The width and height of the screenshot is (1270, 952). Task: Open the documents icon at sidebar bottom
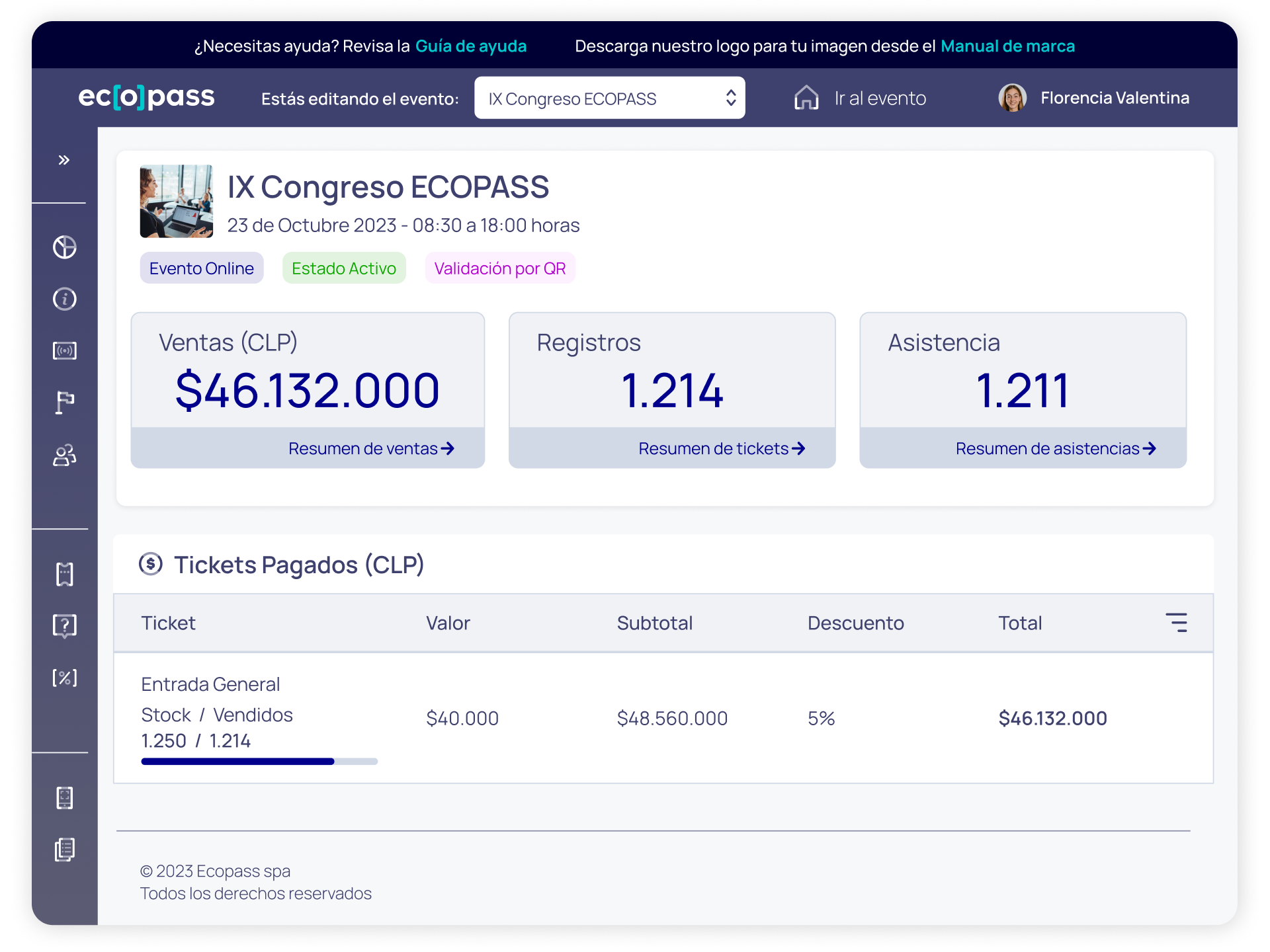(64, 850)
